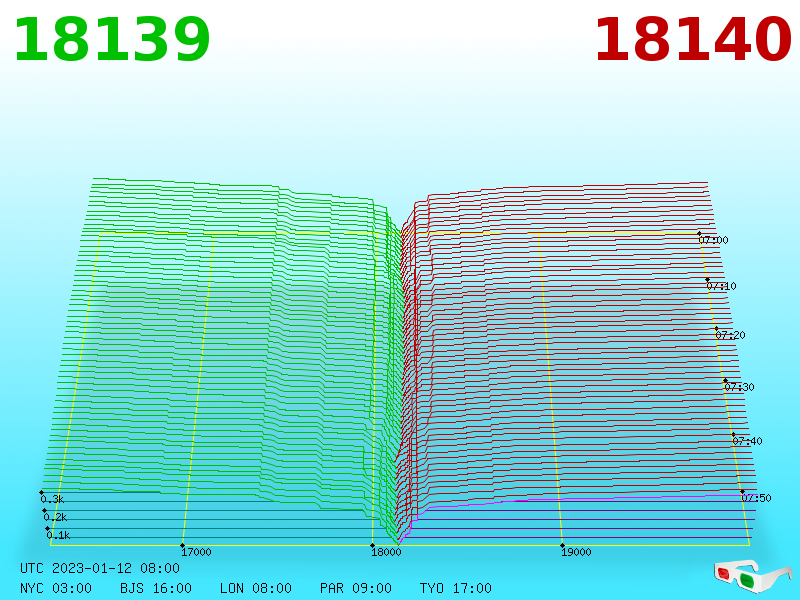Click the 07:00 time axis marker
Screen dimensions: 800x600
(x=713, y=240)
